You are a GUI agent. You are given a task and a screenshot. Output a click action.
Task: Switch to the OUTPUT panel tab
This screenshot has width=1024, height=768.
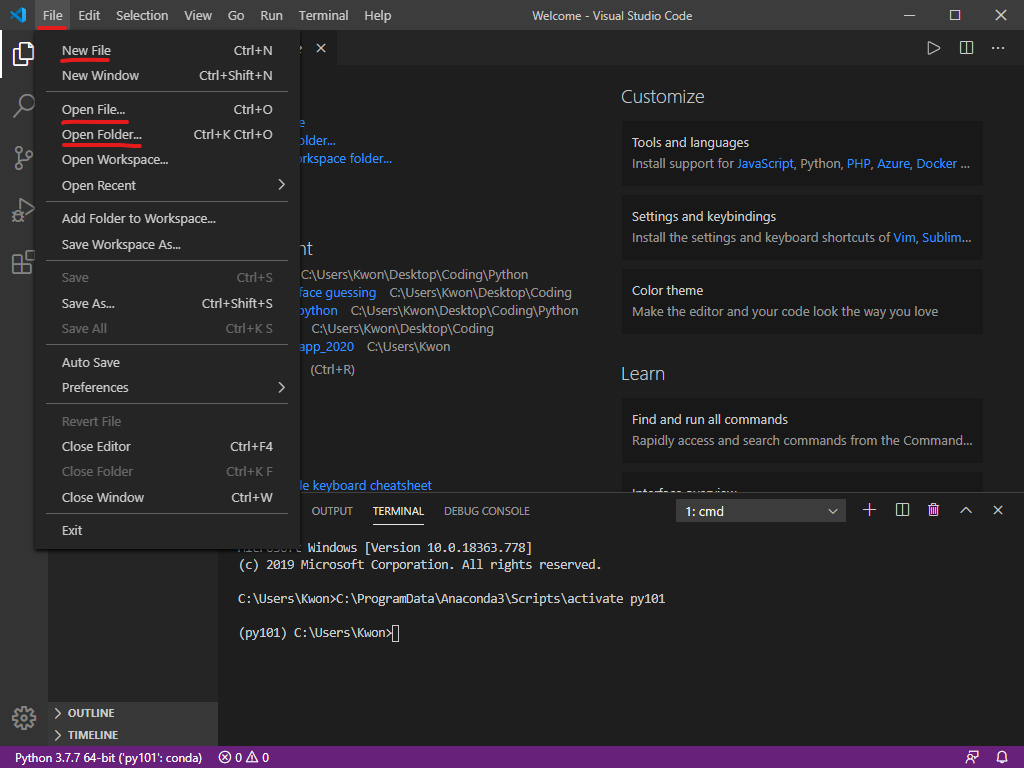(332, 511)
